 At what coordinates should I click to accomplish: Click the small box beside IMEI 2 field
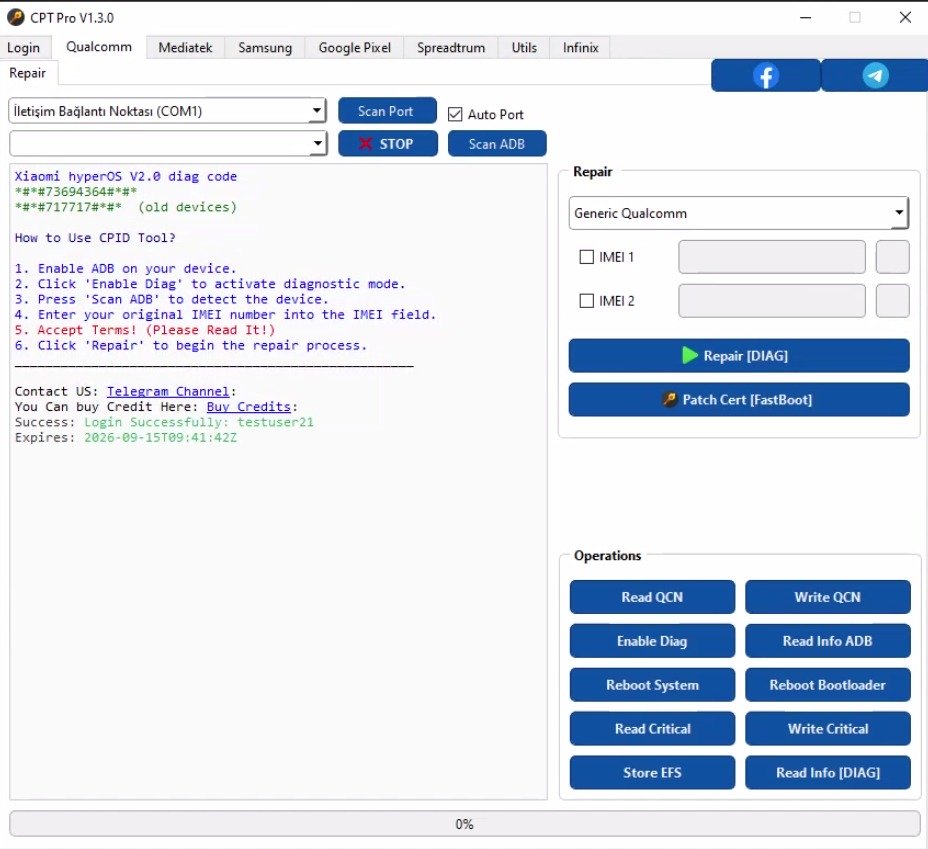pyautogui.click(x=892, y=301)
